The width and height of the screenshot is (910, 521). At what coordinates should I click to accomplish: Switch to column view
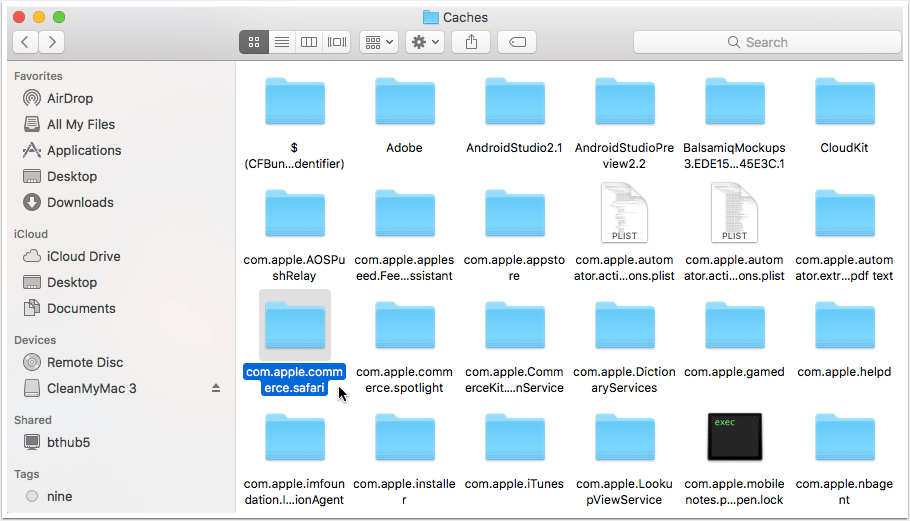click(309, 42)
